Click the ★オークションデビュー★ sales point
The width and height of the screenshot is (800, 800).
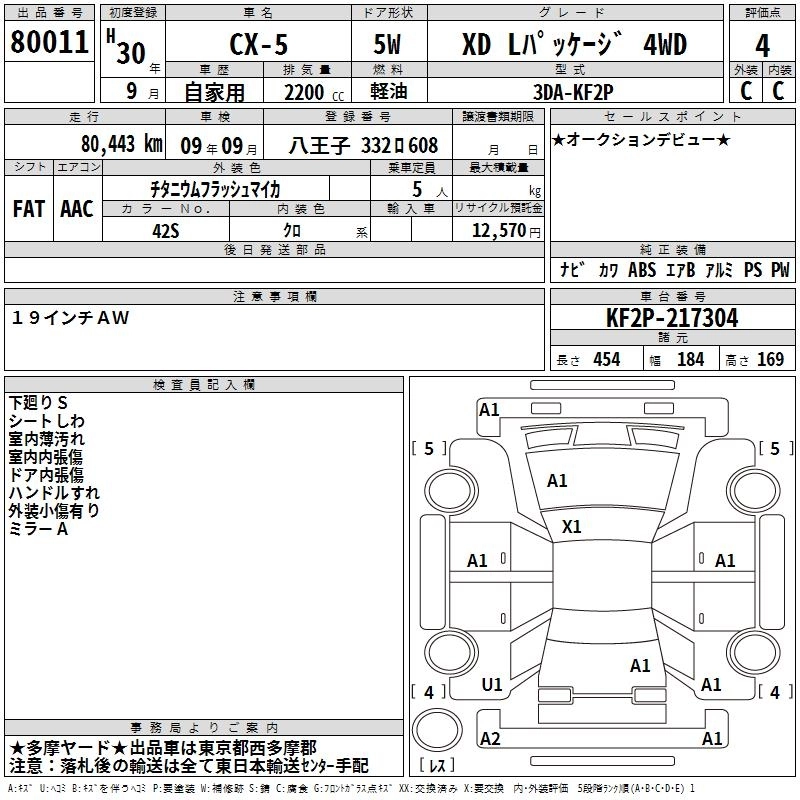click(641, 139)
